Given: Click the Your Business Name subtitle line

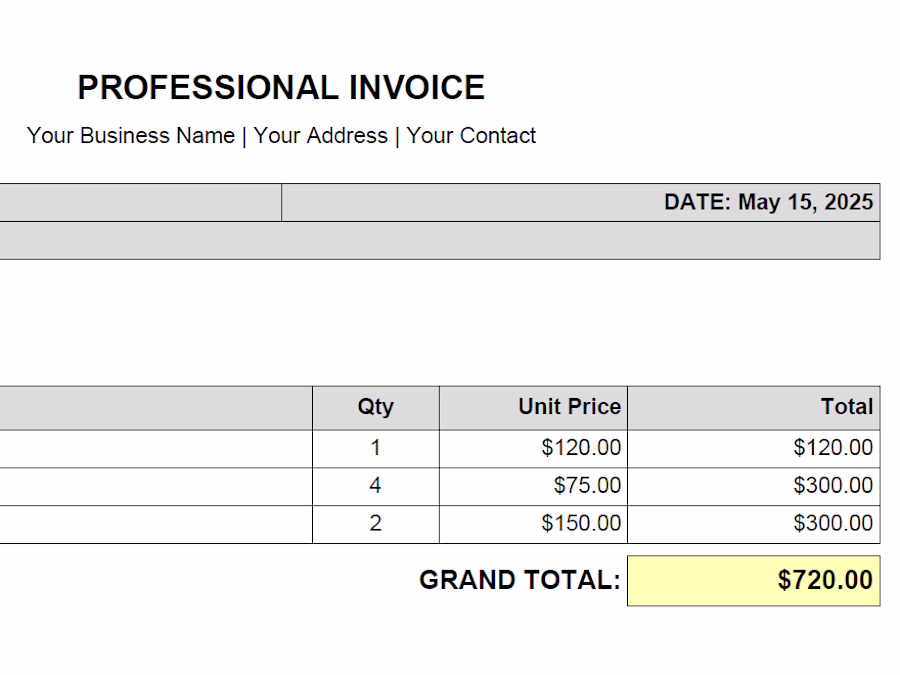Looking at the screenshot, I should click(x=281, y=136).
